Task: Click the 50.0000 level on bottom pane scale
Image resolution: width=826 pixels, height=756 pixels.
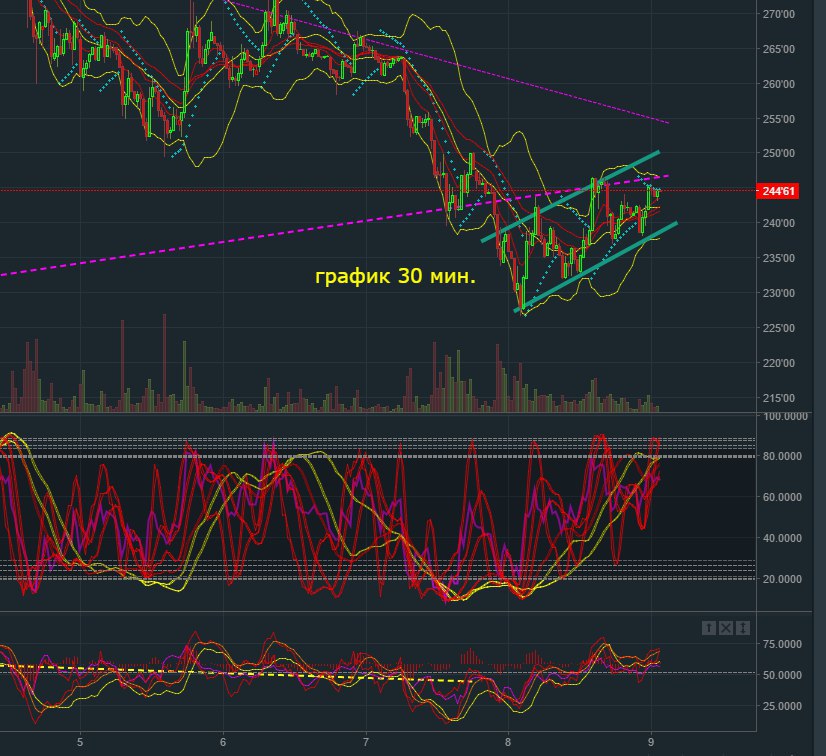Action: tap(782, 675)
